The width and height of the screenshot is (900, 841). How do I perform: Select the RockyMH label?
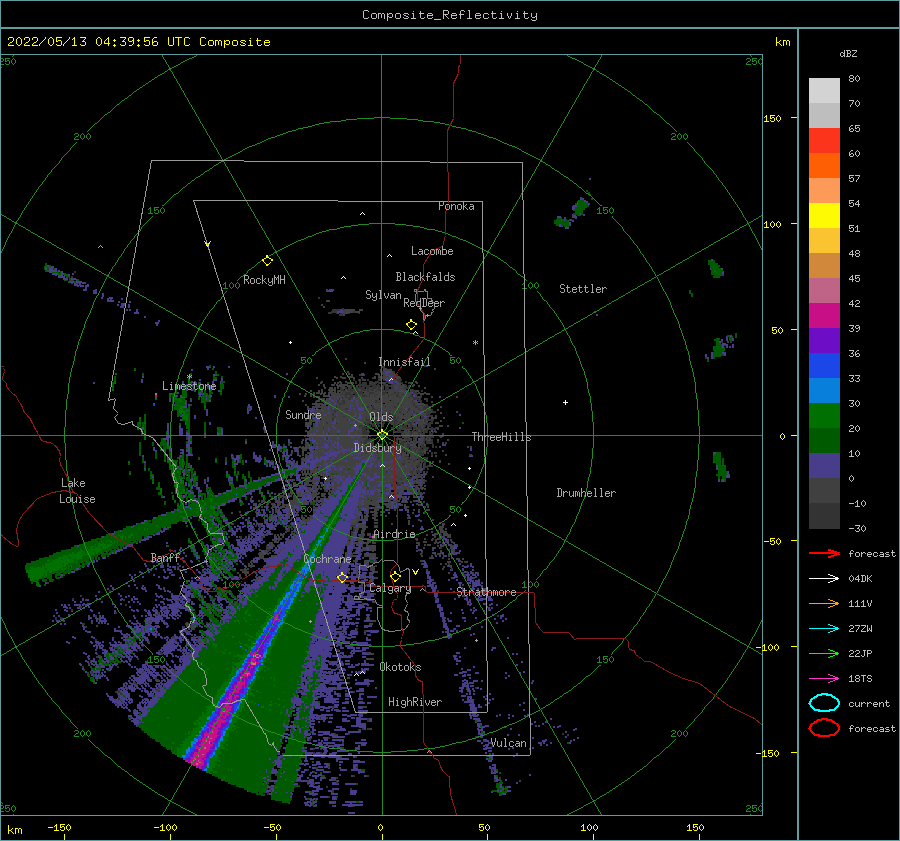pos(264,280)
